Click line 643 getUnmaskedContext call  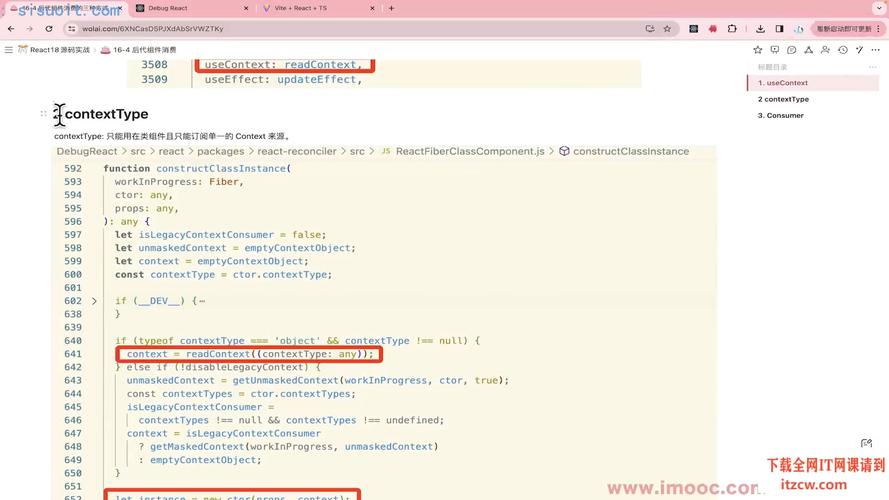[x=318, y=380]
